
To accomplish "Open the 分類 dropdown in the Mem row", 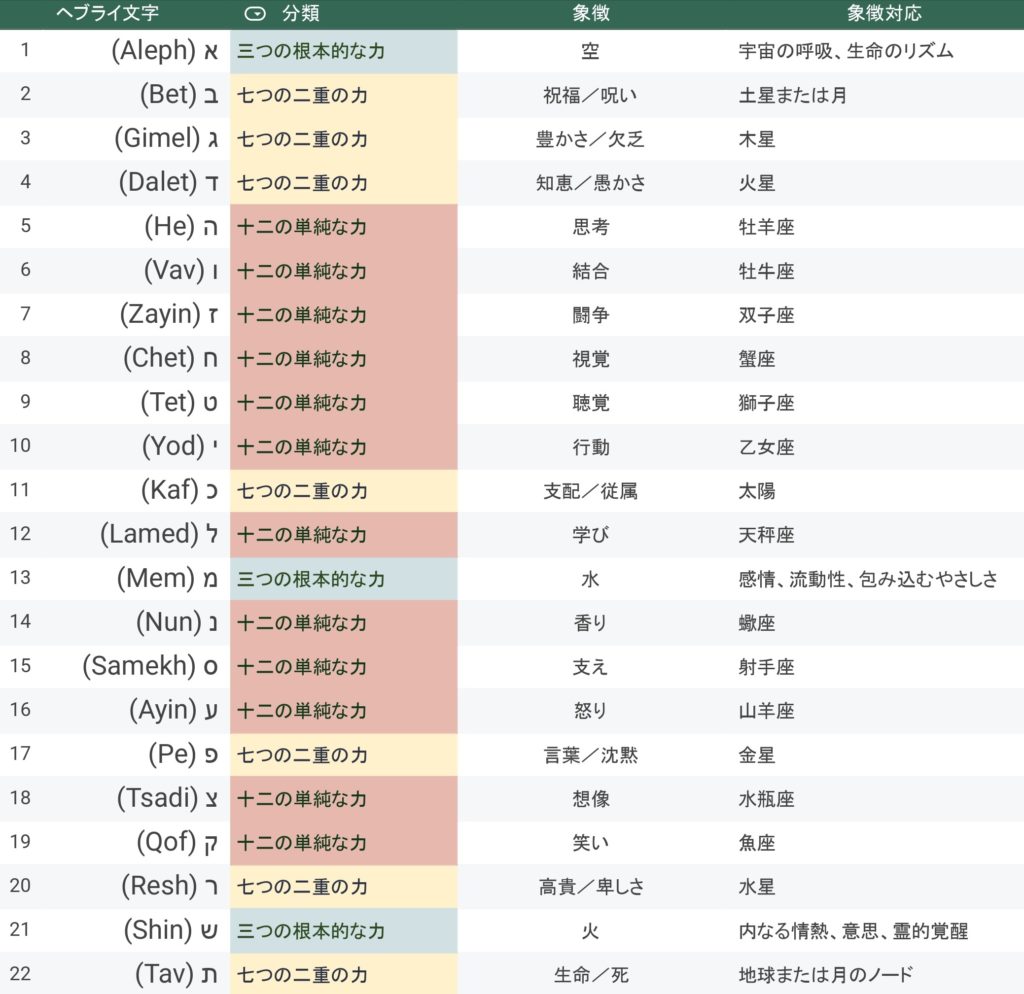I will tap(343, 579).
